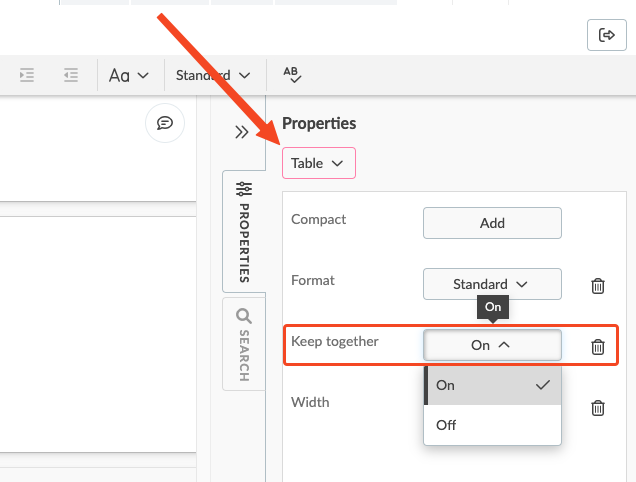The width and height of the screenshot is (636, 482).
Task: Collapse the panel with double chevron
Action: click(242, 132)
